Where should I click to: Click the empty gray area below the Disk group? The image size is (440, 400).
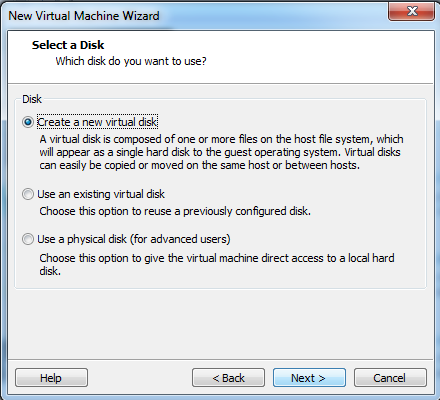[220, 323]
